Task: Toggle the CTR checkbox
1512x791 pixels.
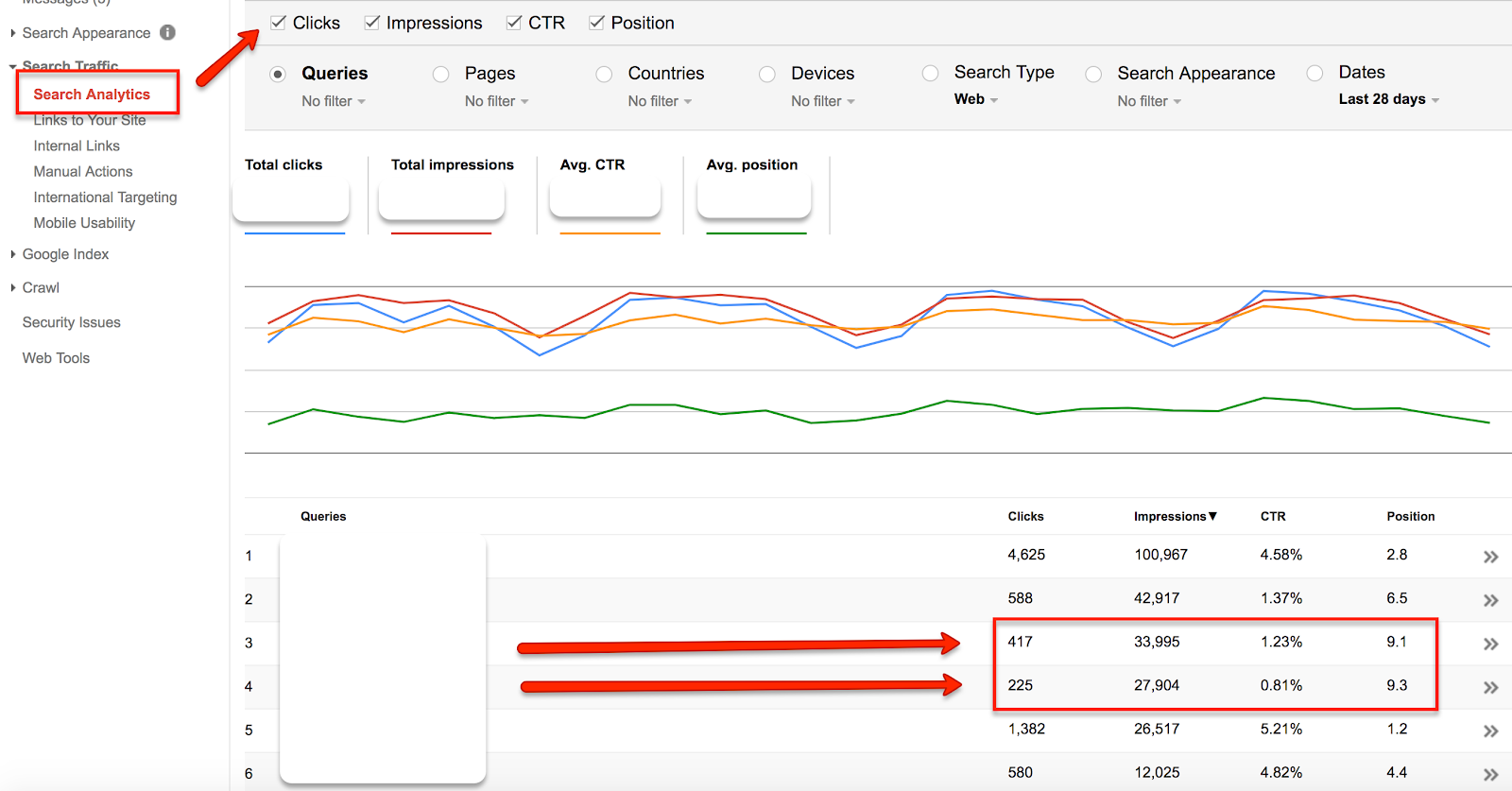Action: [514, 23]
